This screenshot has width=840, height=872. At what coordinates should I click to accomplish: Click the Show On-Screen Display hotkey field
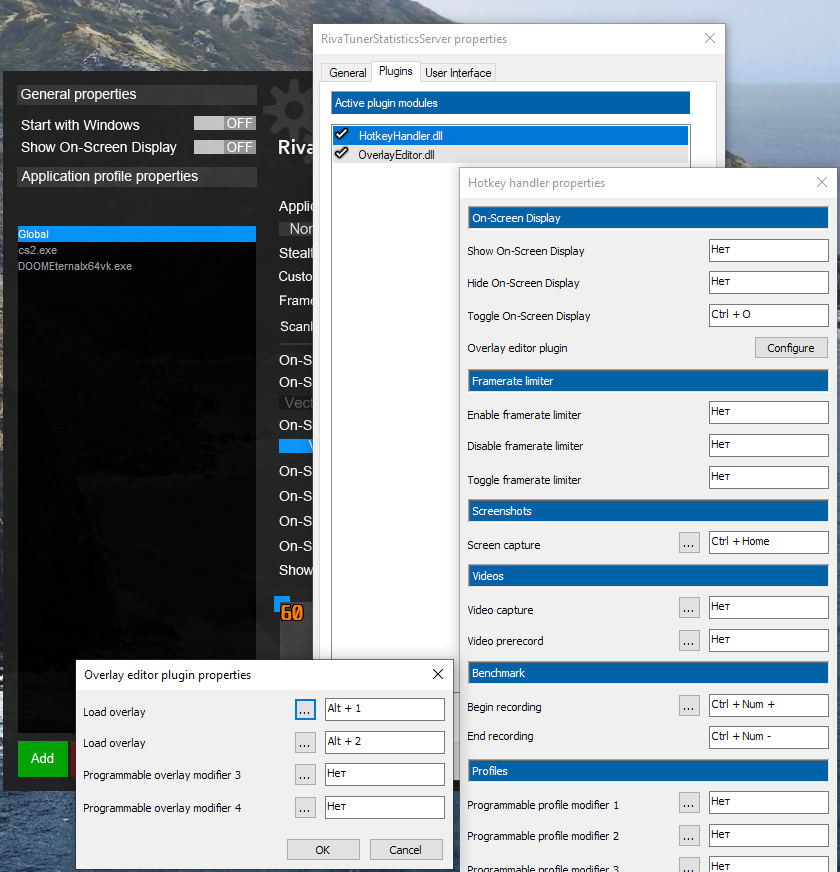click(x=768, y=250)
